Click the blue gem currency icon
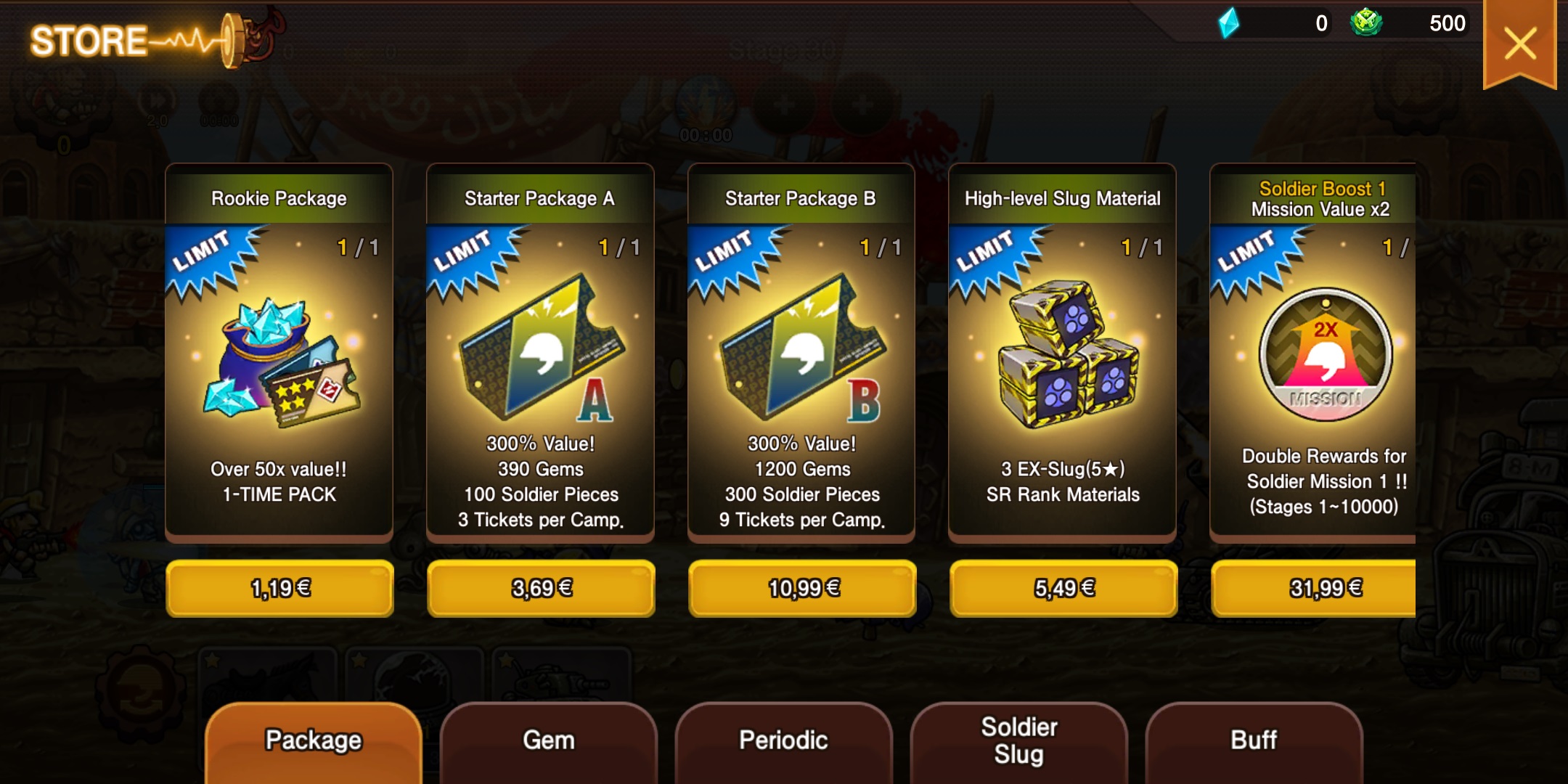 1228,23
